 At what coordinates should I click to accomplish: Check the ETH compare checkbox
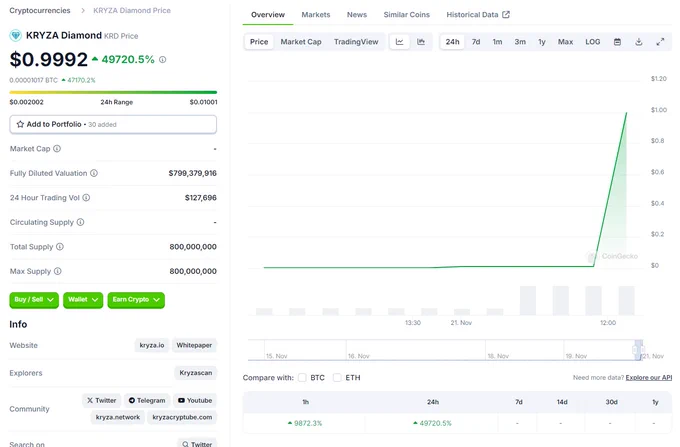pos(337,378)
